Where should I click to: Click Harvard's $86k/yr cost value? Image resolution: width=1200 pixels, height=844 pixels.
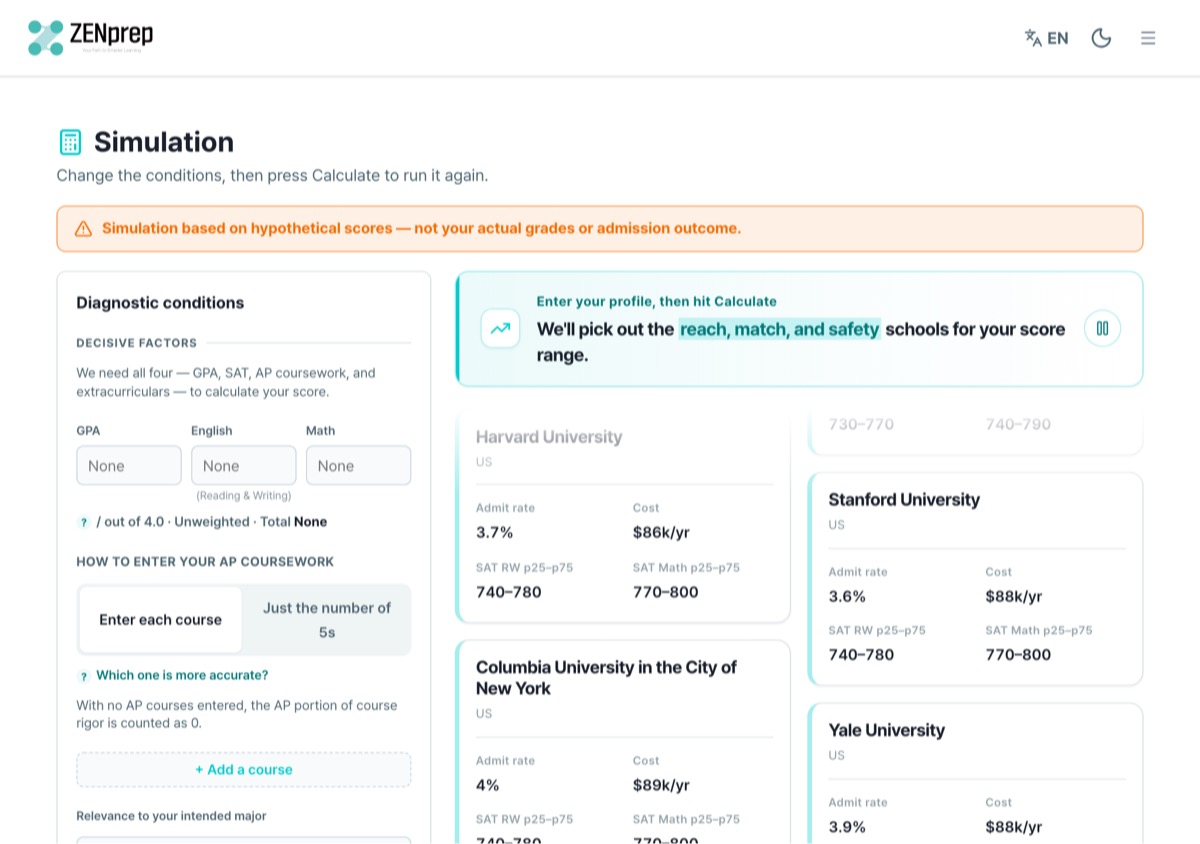click(x=661, y=532)
